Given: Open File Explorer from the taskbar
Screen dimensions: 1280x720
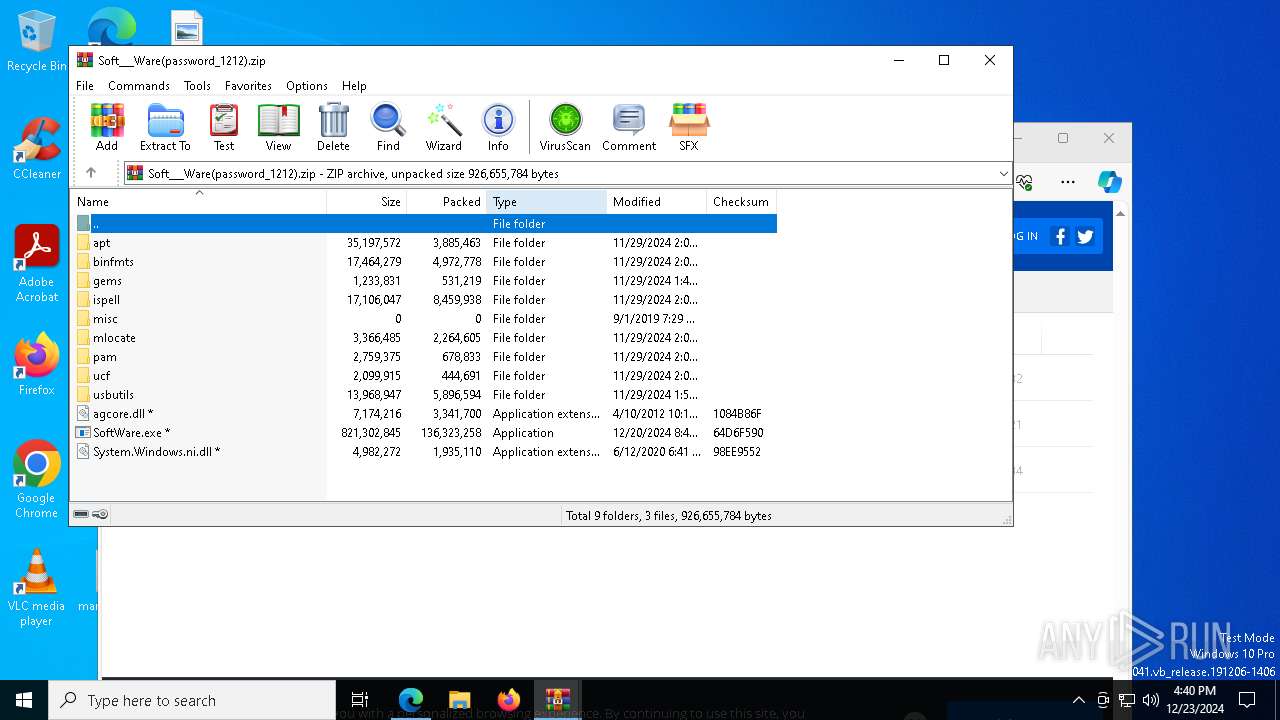Looking at the screenshot, I should click(460, 700).
